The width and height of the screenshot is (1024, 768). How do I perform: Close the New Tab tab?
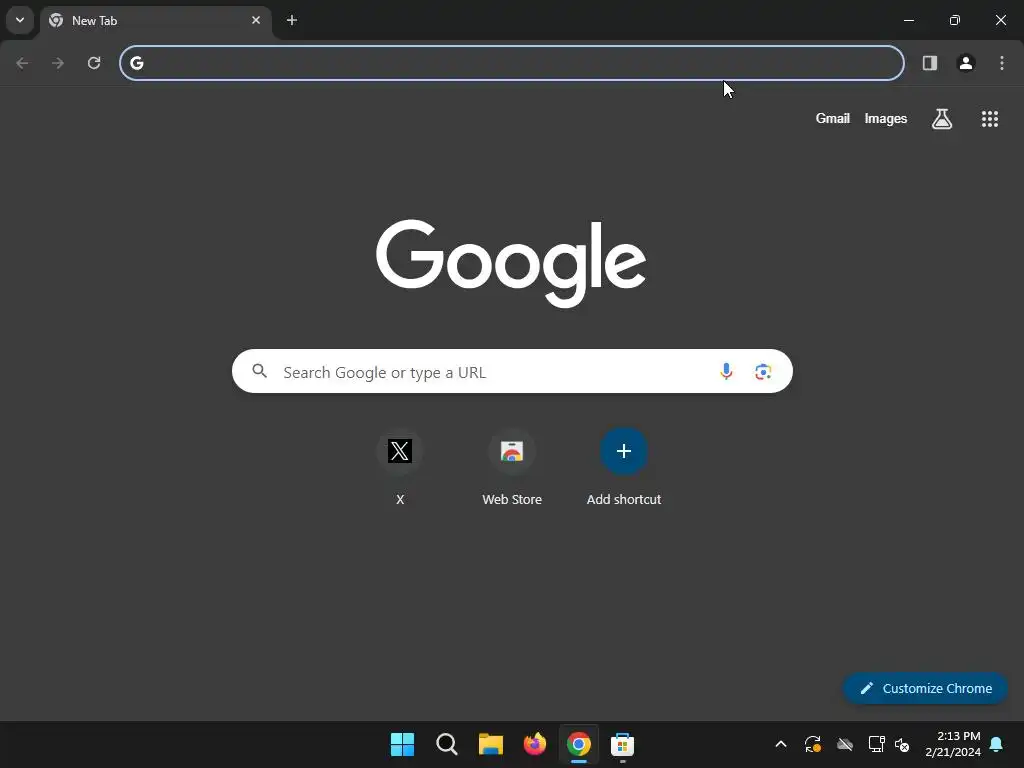click(x=256, y=20)
